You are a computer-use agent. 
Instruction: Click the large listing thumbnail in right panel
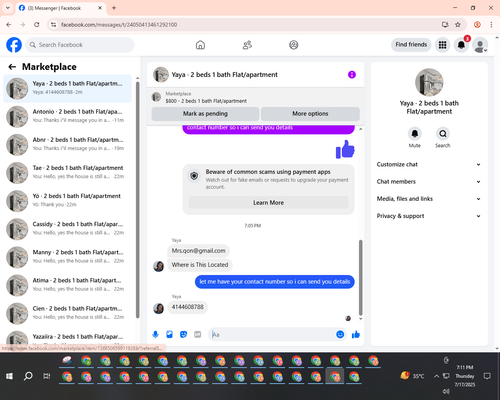tap(429, 82)
